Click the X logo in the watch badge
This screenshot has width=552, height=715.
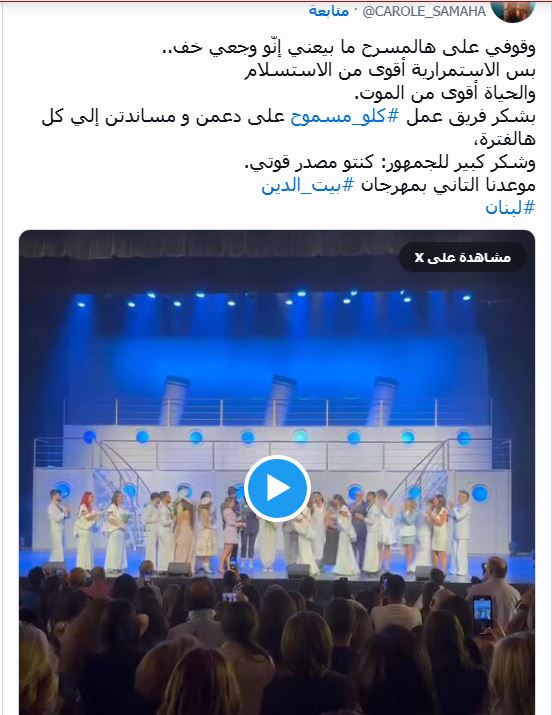pyautogui.click(x=419, y=258)
